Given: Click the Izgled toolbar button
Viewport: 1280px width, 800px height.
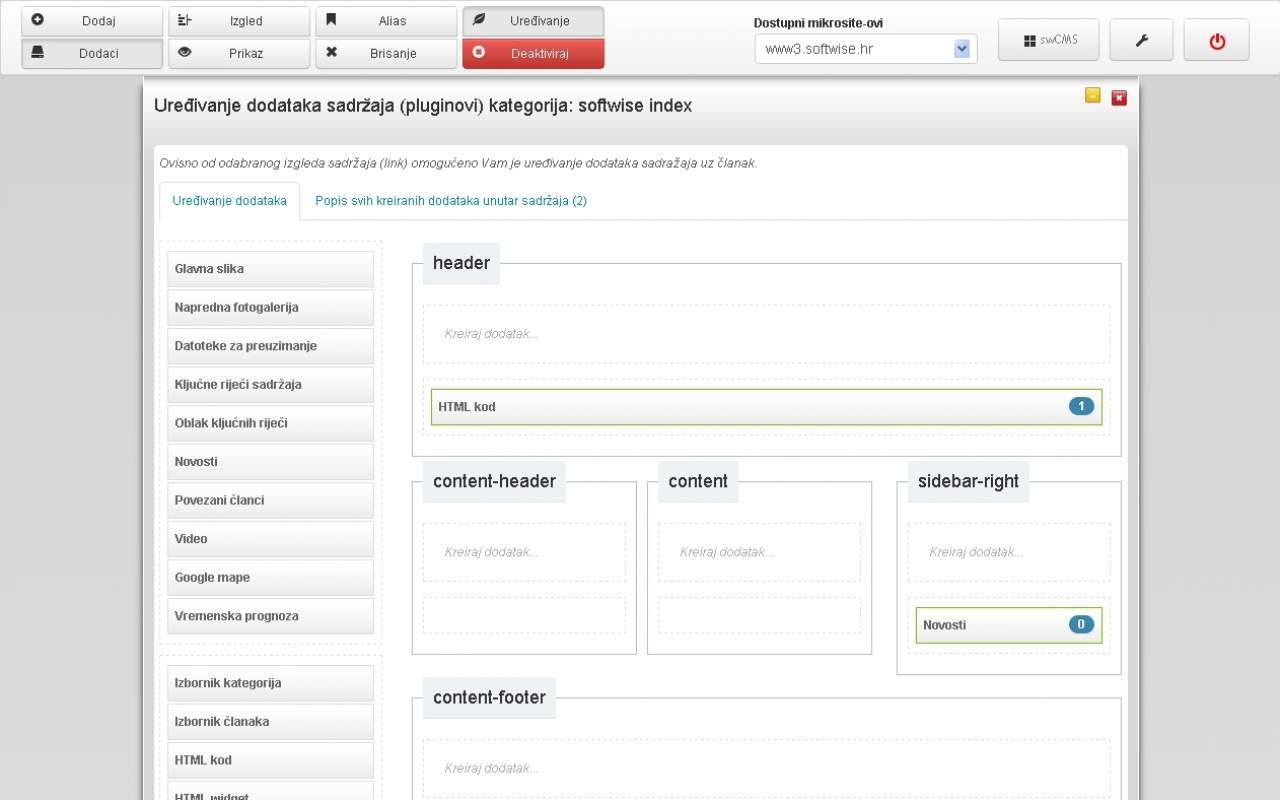Looking at the screenshot, I should point(239,21).
